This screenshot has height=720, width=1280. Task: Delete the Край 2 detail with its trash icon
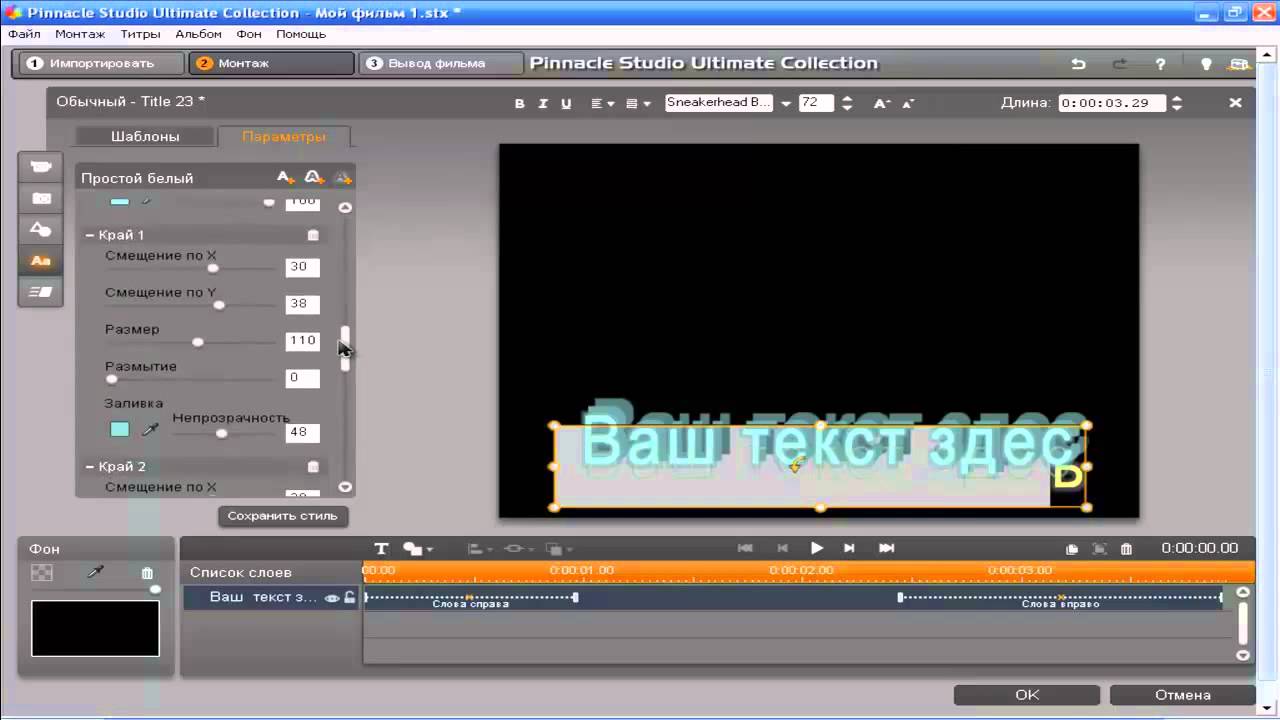(x=313, y=467)
